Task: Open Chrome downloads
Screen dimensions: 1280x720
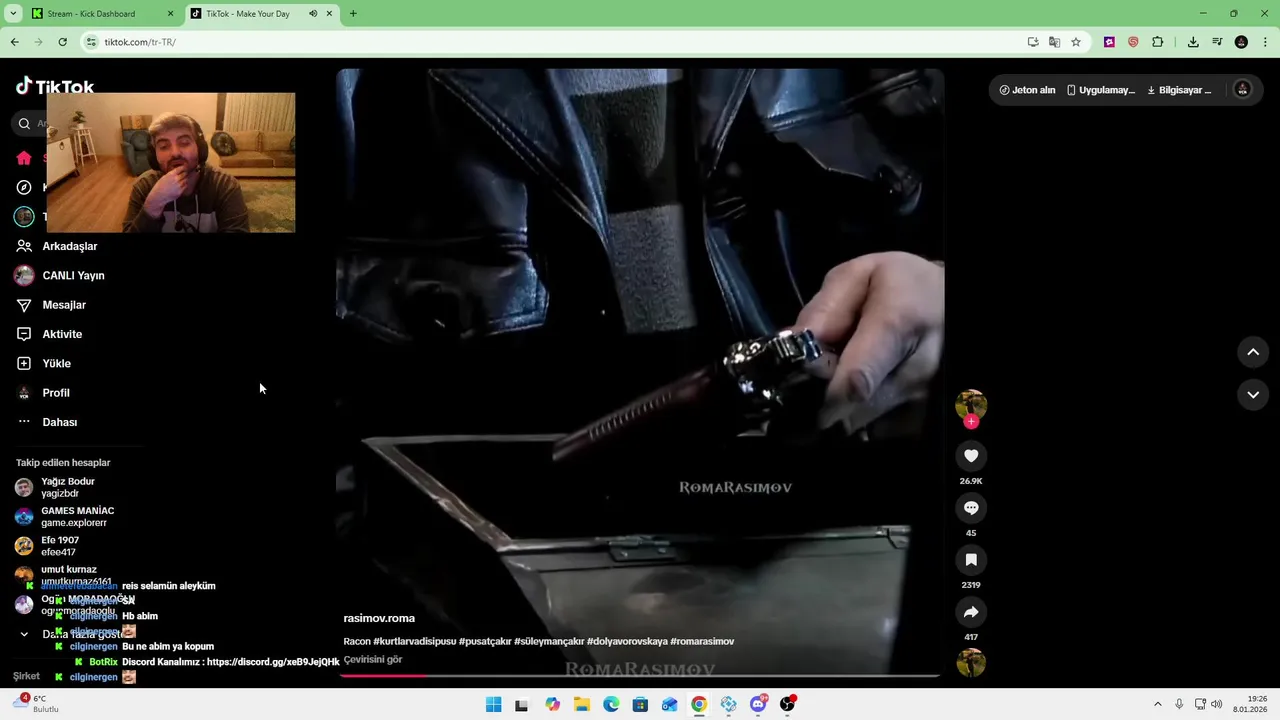Action: [1193, 42]
